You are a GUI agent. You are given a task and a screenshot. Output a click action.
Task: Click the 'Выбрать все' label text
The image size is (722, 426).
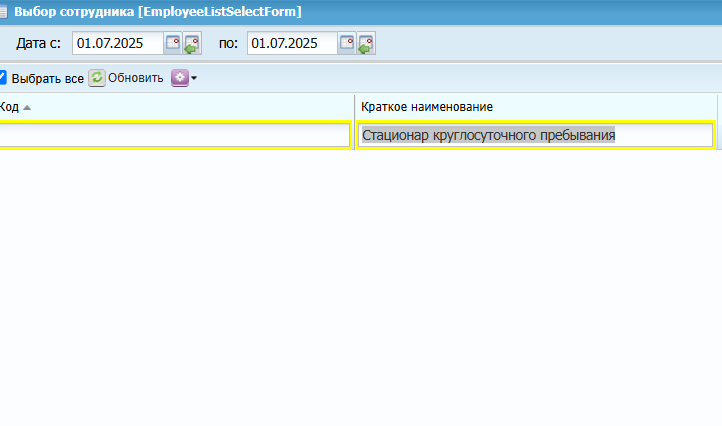pyautogui.click(x=47, y=79)
